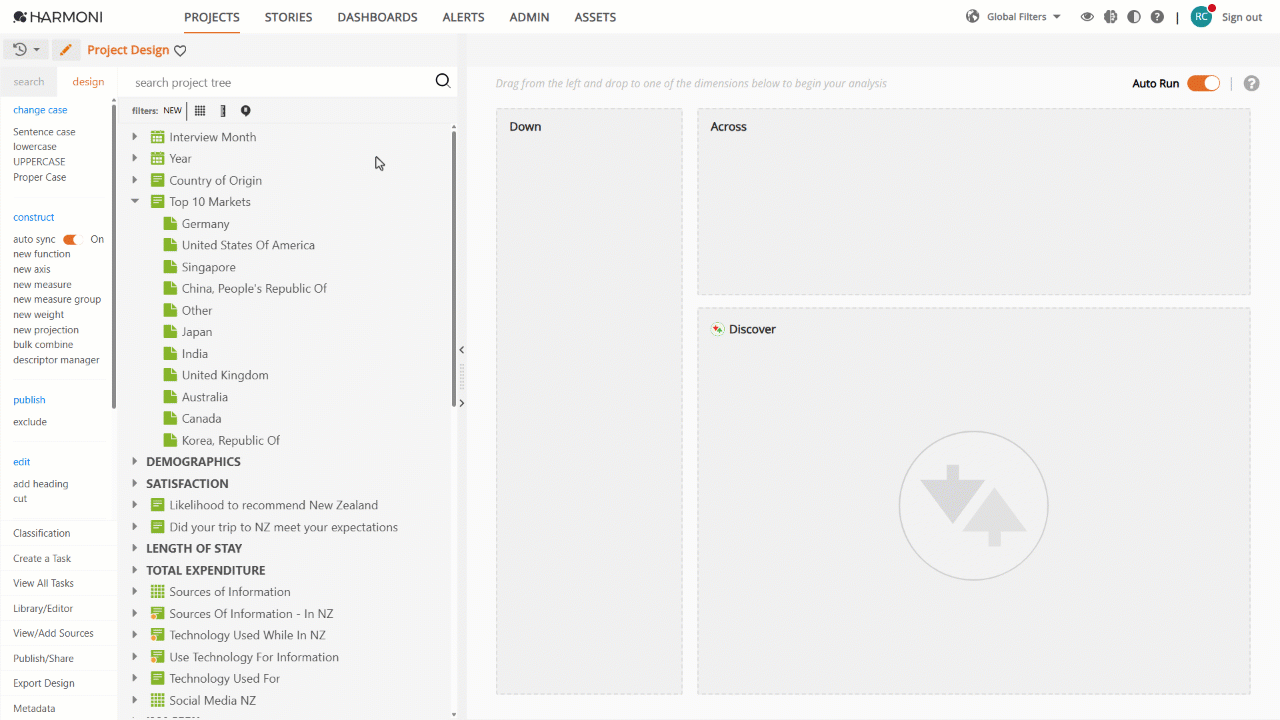Click into the search project tree field

280,82
